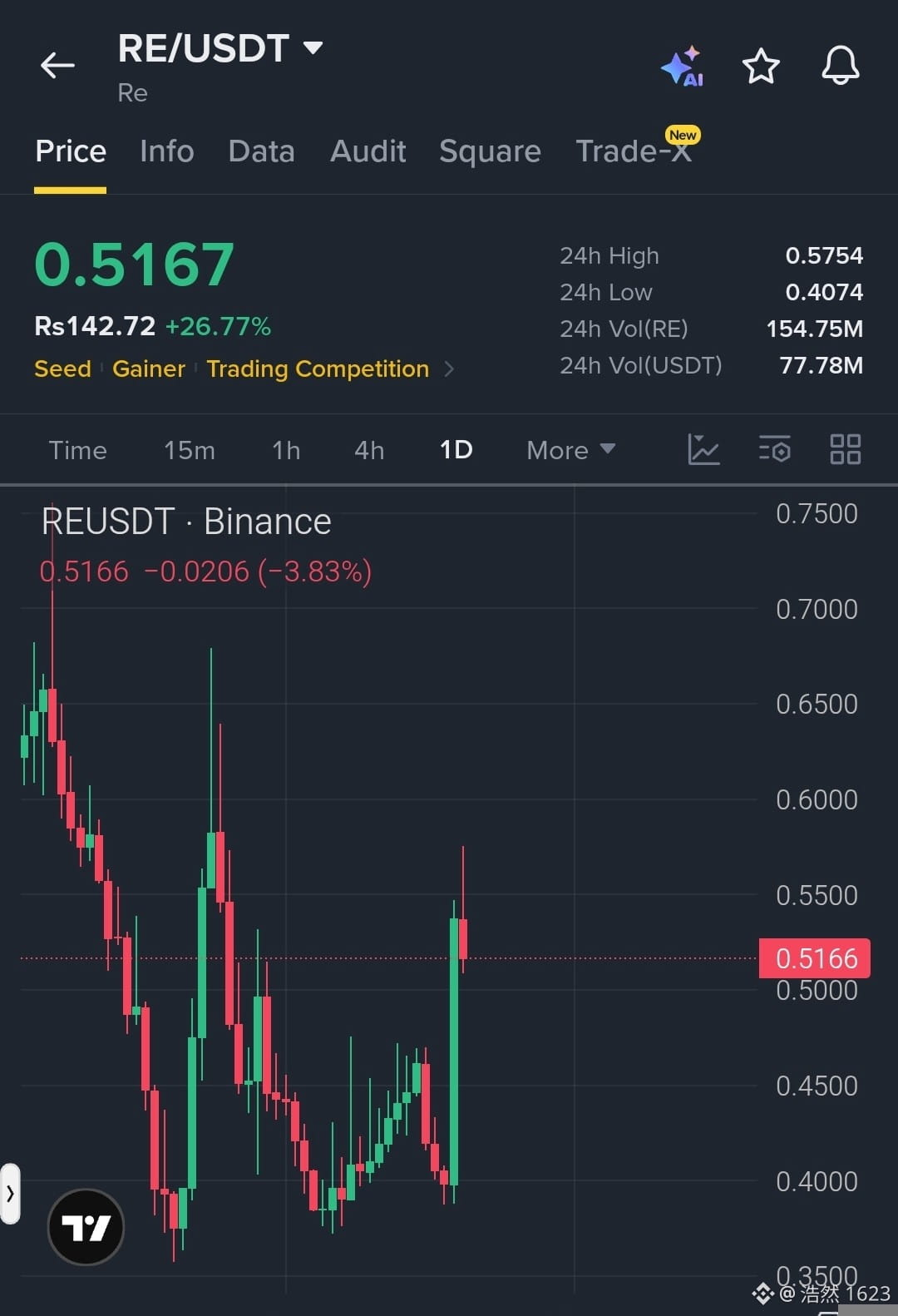Expand the More intervals dropdown
This screenshot has width=898, height=1316.
click(570, 450)
